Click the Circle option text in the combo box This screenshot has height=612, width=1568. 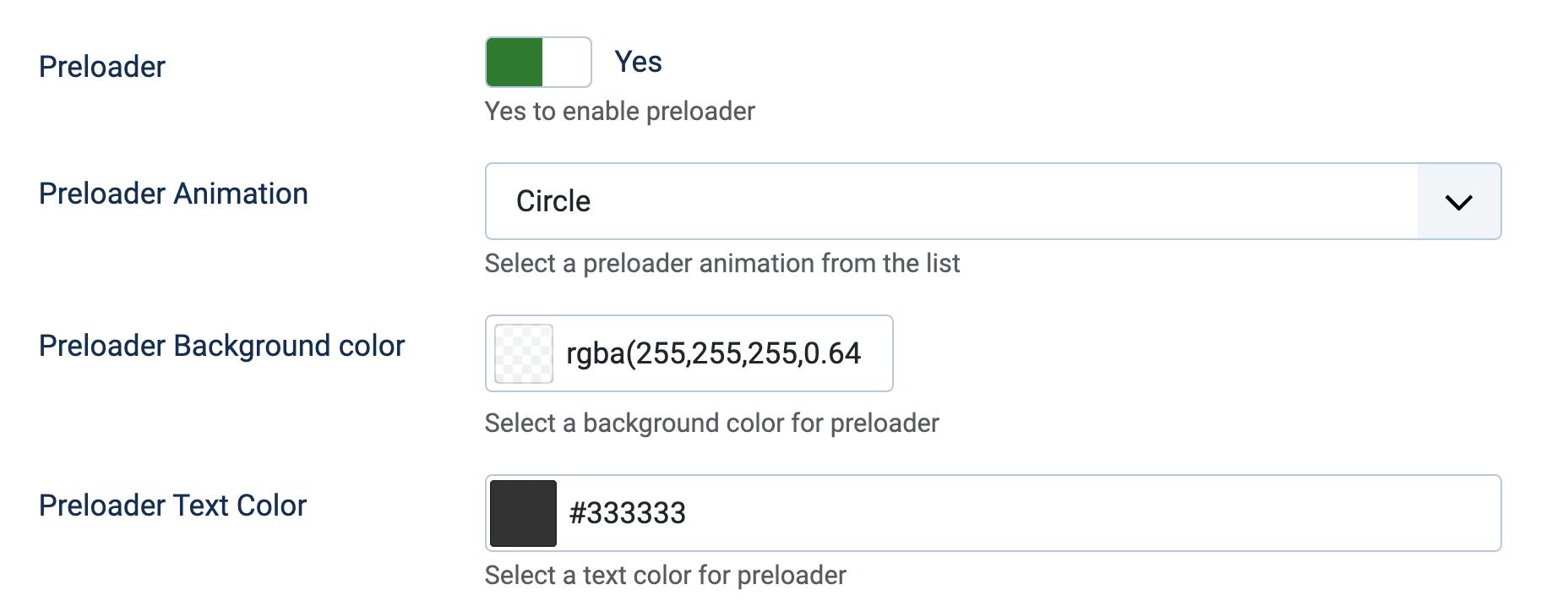[x=553, y=201]
